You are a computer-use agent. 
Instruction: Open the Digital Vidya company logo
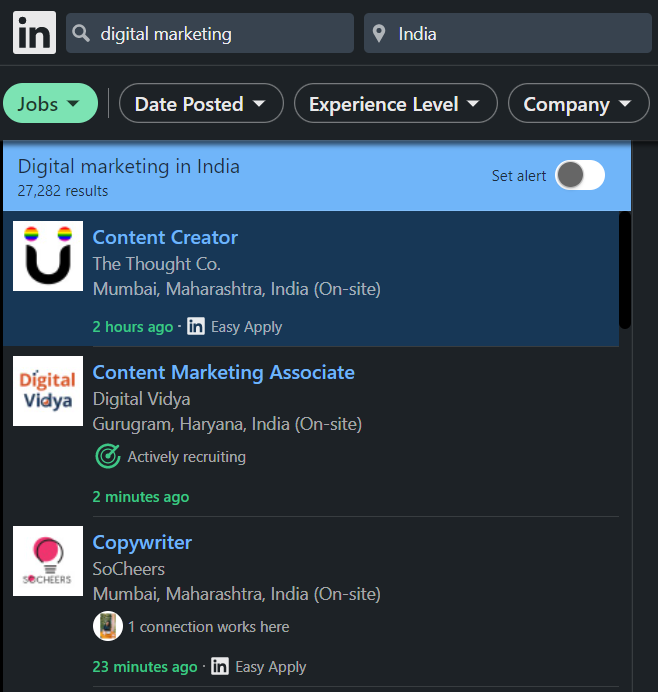tap(48, 391)
